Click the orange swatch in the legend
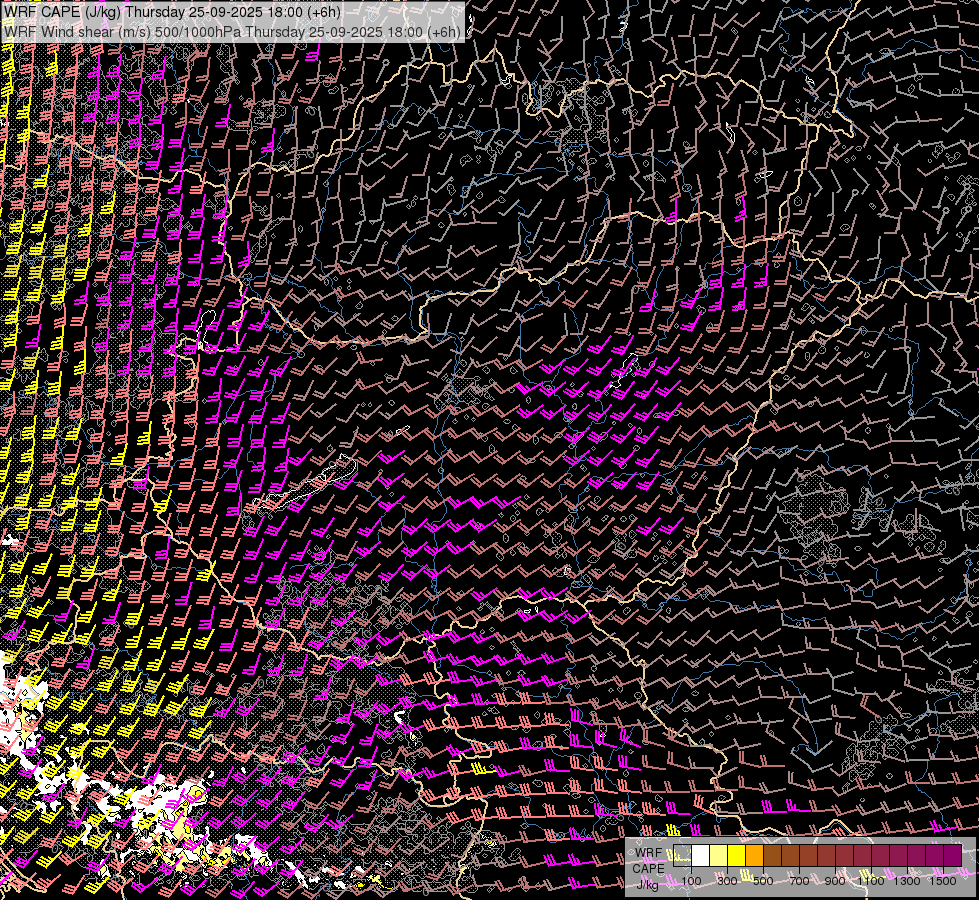This screenshot has width=979, height=900. coord(755,855)
